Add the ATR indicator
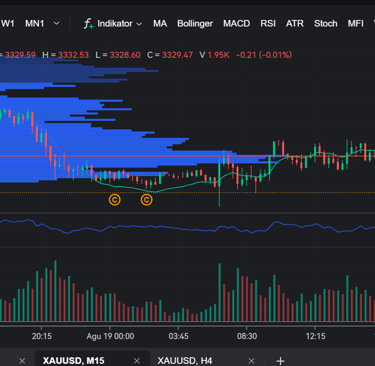Viewport: 375px width, 366px height. (x=295, y=24)
